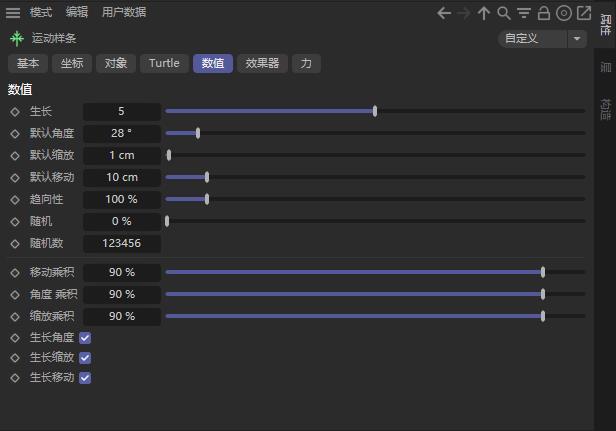Open the 模式 menu

pyautogui.click(x=41, y=12)
